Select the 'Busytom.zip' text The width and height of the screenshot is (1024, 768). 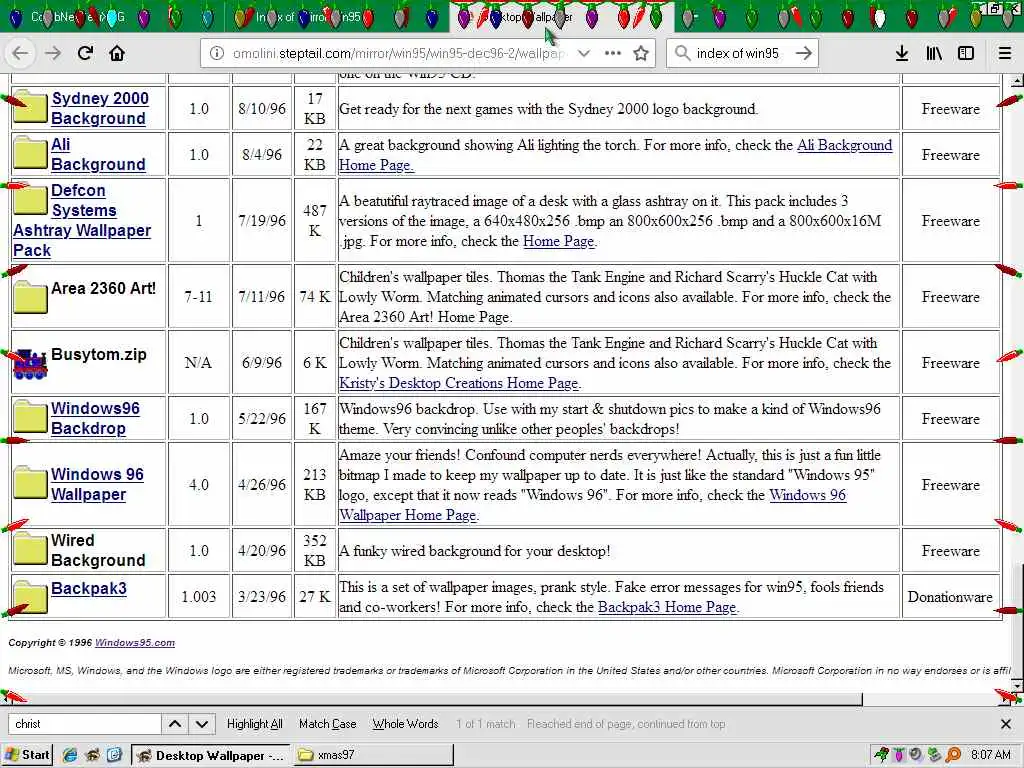(x=99, y=354)
